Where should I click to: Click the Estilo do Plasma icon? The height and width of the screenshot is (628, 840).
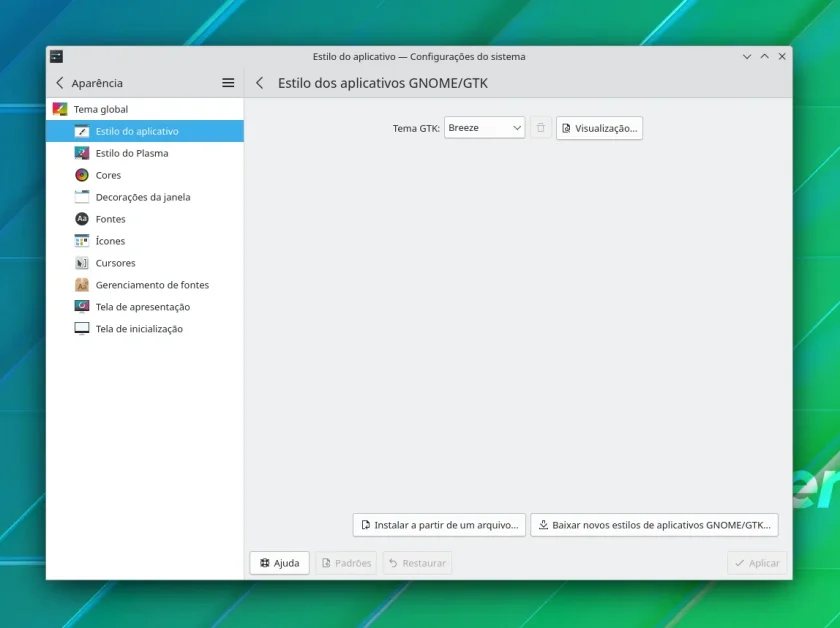(81, 153)
